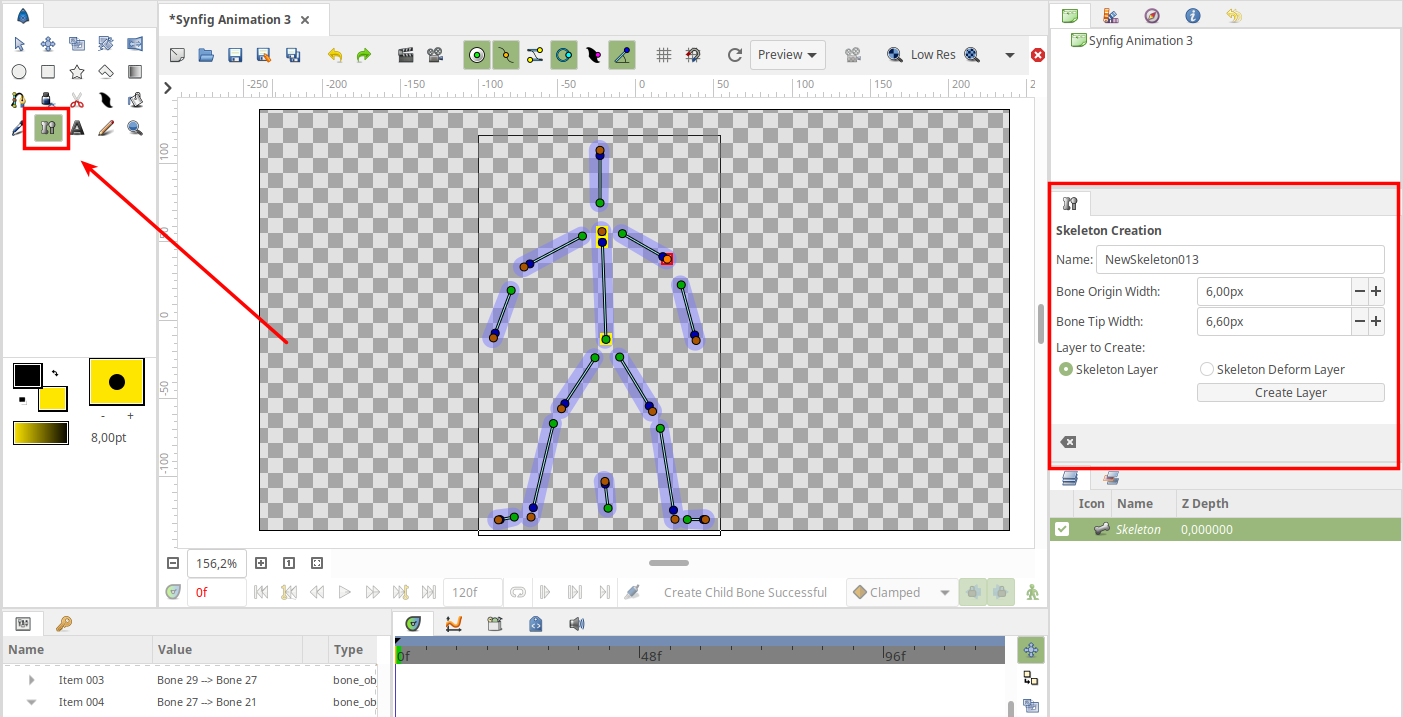Expand Item 003 in parameters list
1403x717 pixels.
tap(31, 680)
